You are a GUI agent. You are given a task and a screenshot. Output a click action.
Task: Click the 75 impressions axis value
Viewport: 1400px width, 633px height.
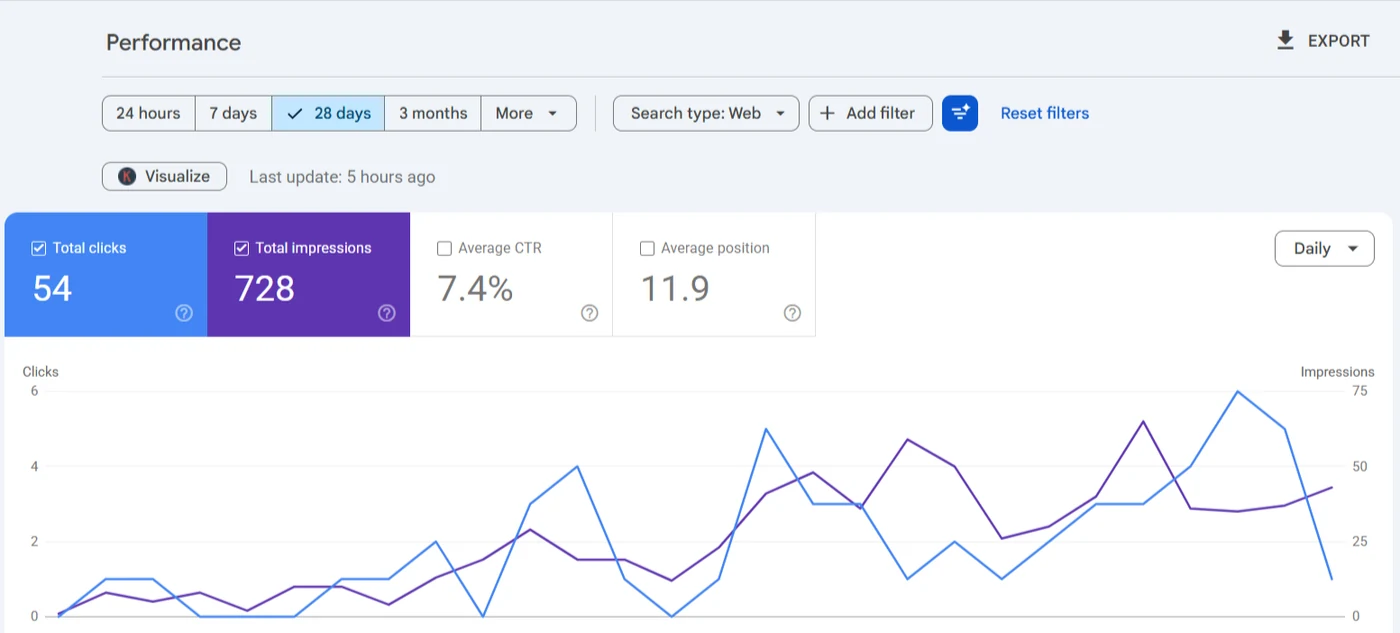click(x=1359, y=391)
